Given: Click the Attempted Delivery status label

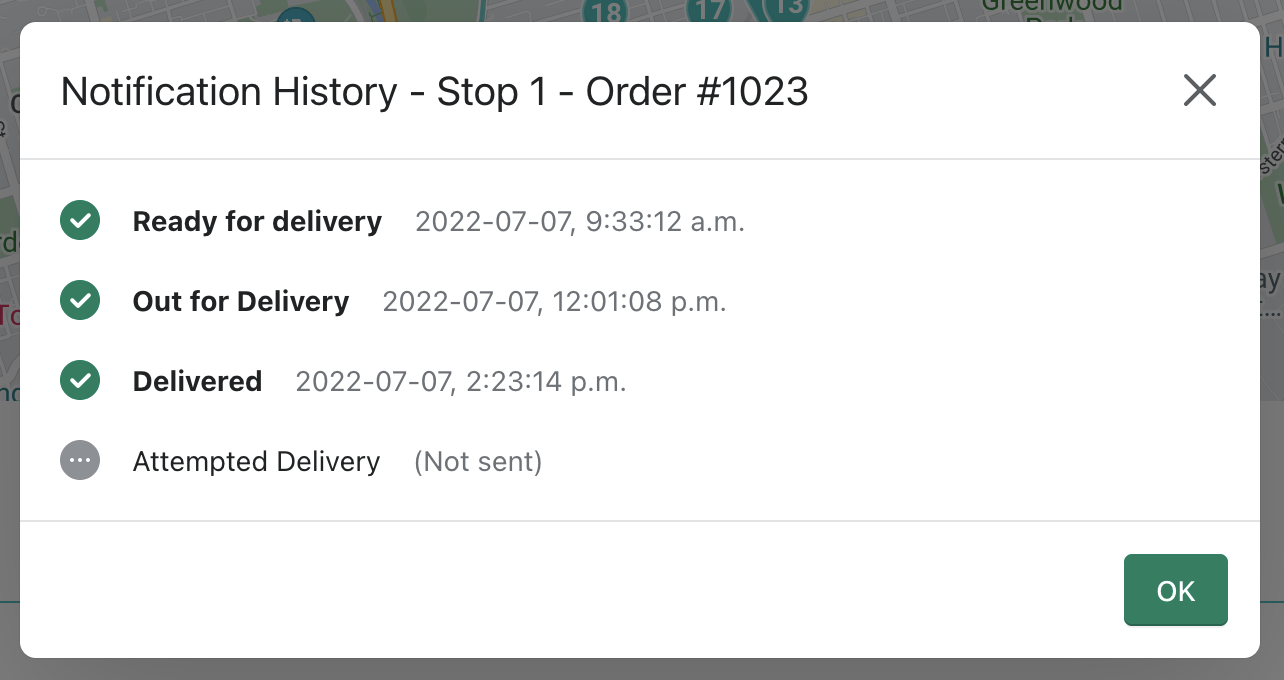Looking at the screenshot, I should 256,461.
